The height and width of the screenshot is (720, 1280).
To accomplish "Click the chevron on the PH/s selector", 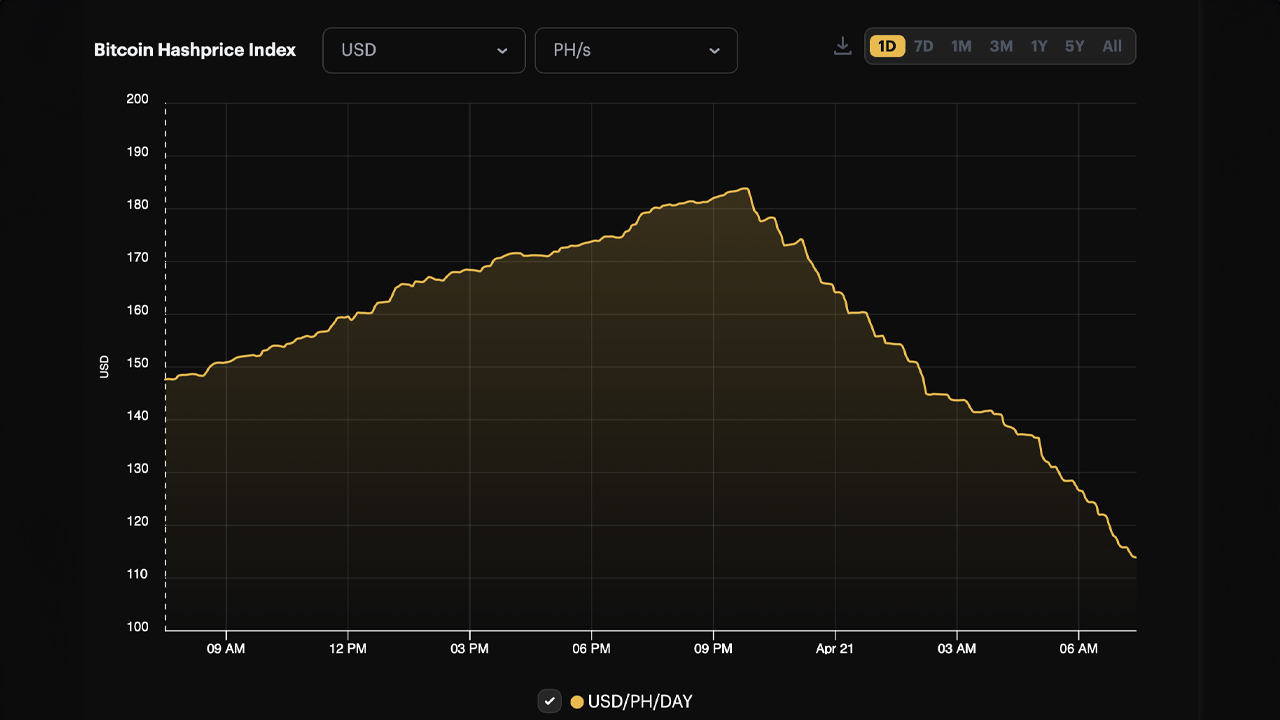I will click(714, 50).
